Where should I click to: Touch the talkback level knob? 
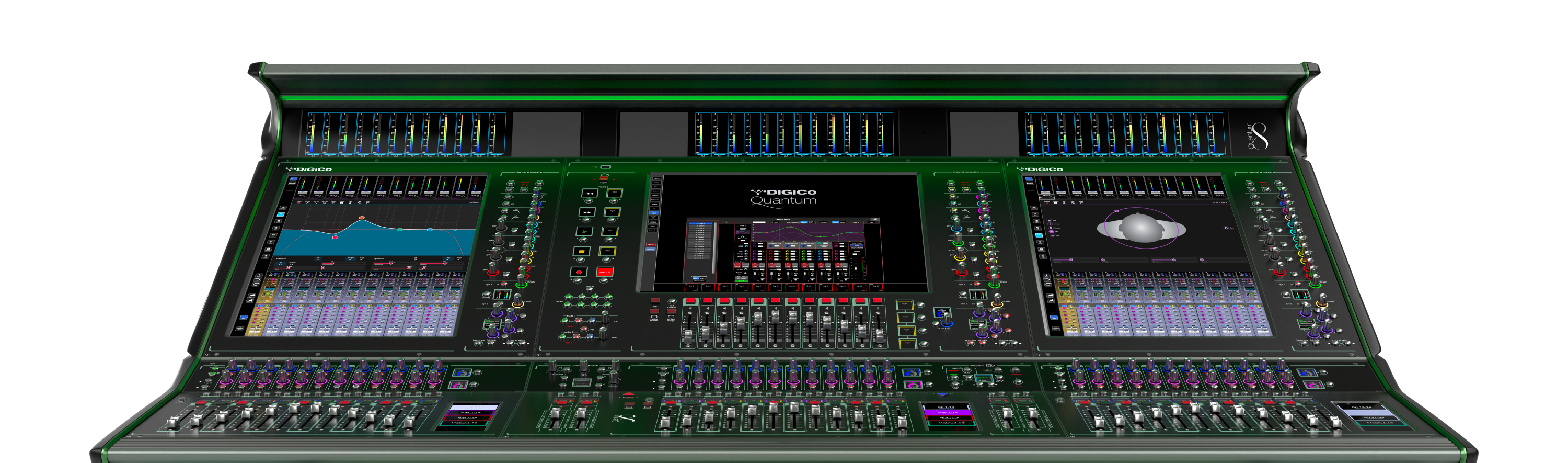pos(614,377)
